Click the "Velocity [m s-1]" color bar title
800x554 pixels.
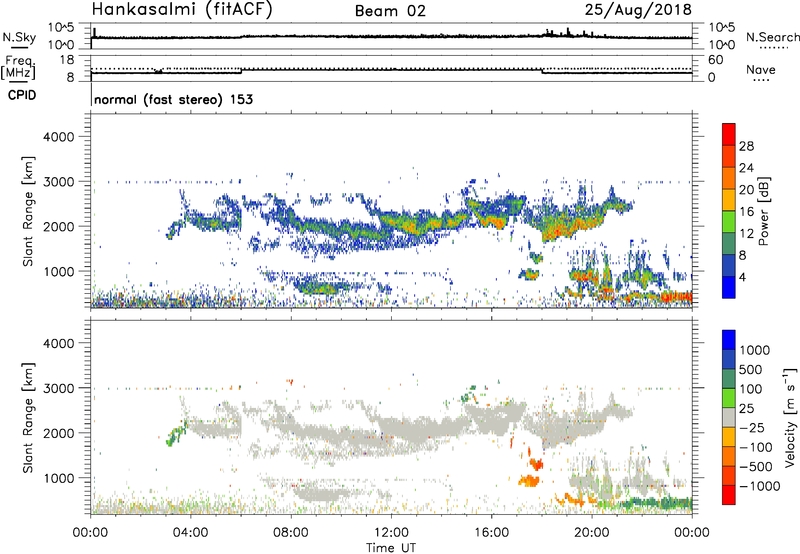tap(790, 417)
